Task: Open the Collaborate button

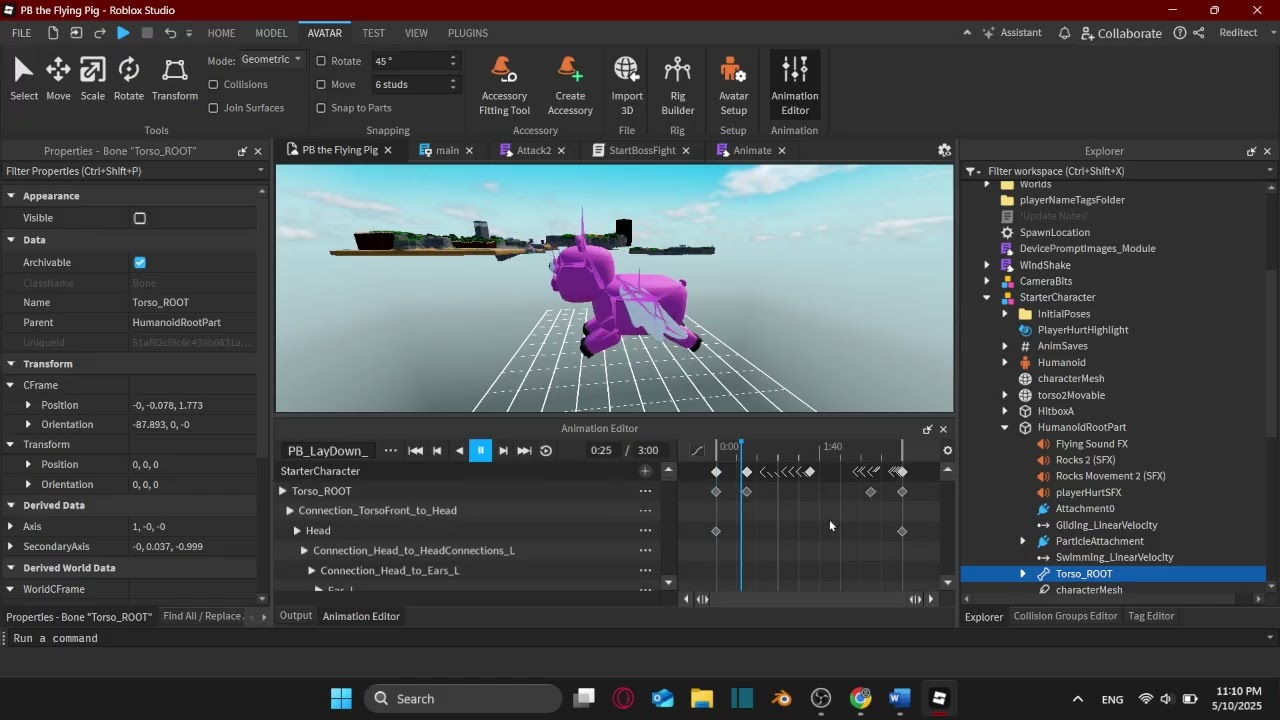Action: 1121,33
